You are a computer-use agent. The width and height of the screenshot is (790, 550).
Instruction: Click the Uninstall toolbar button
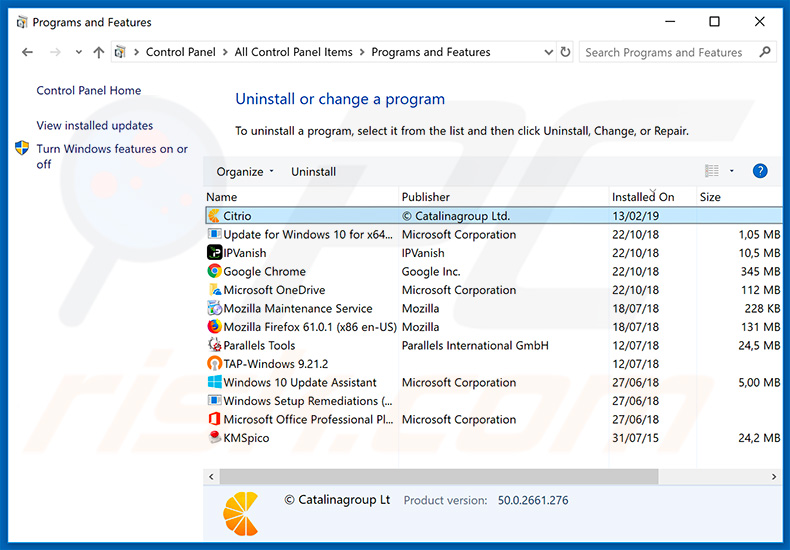click(x=313, y=172)
